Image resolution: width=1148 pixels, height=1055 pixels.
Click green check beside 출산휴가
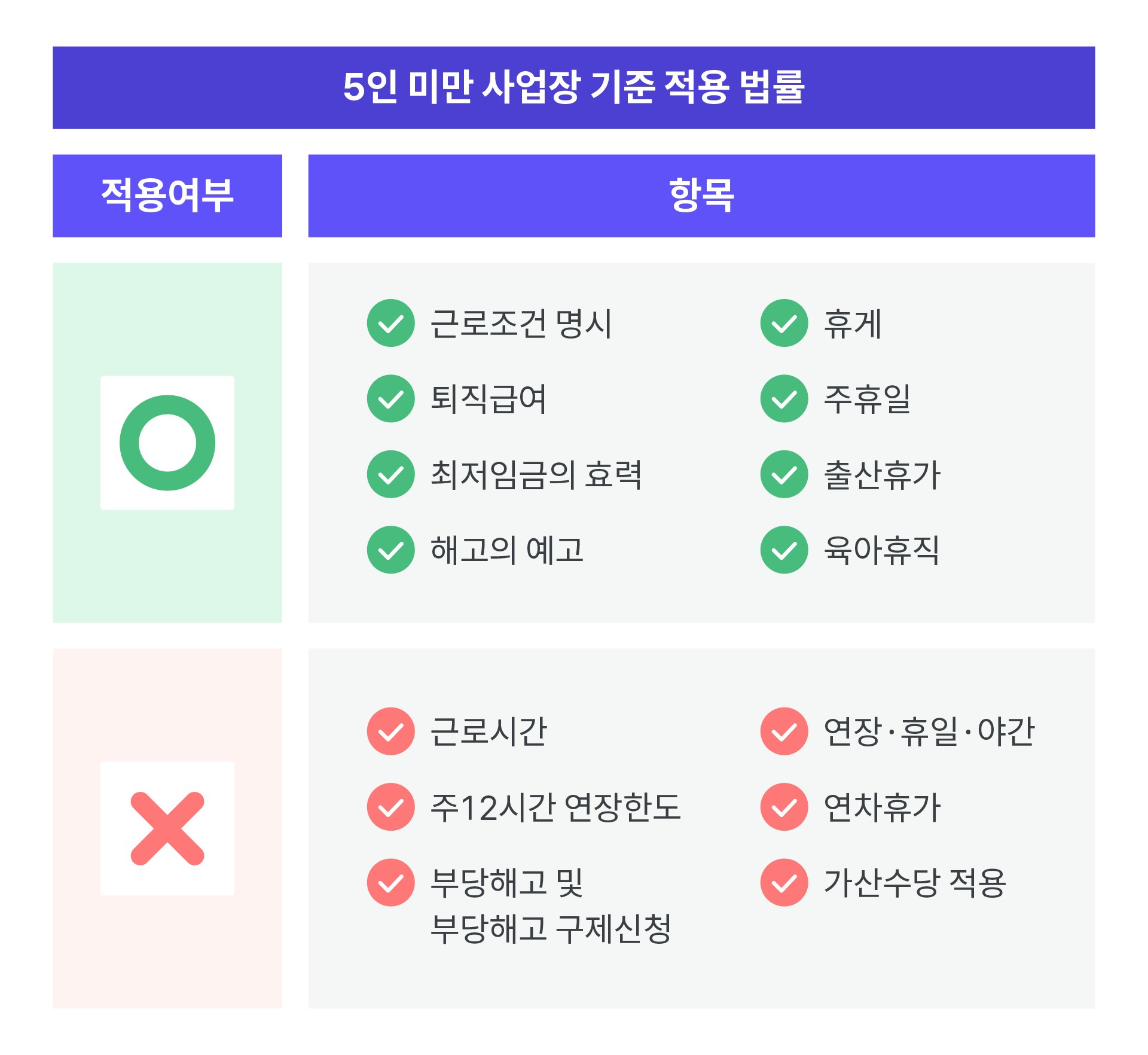click(784, 474)
